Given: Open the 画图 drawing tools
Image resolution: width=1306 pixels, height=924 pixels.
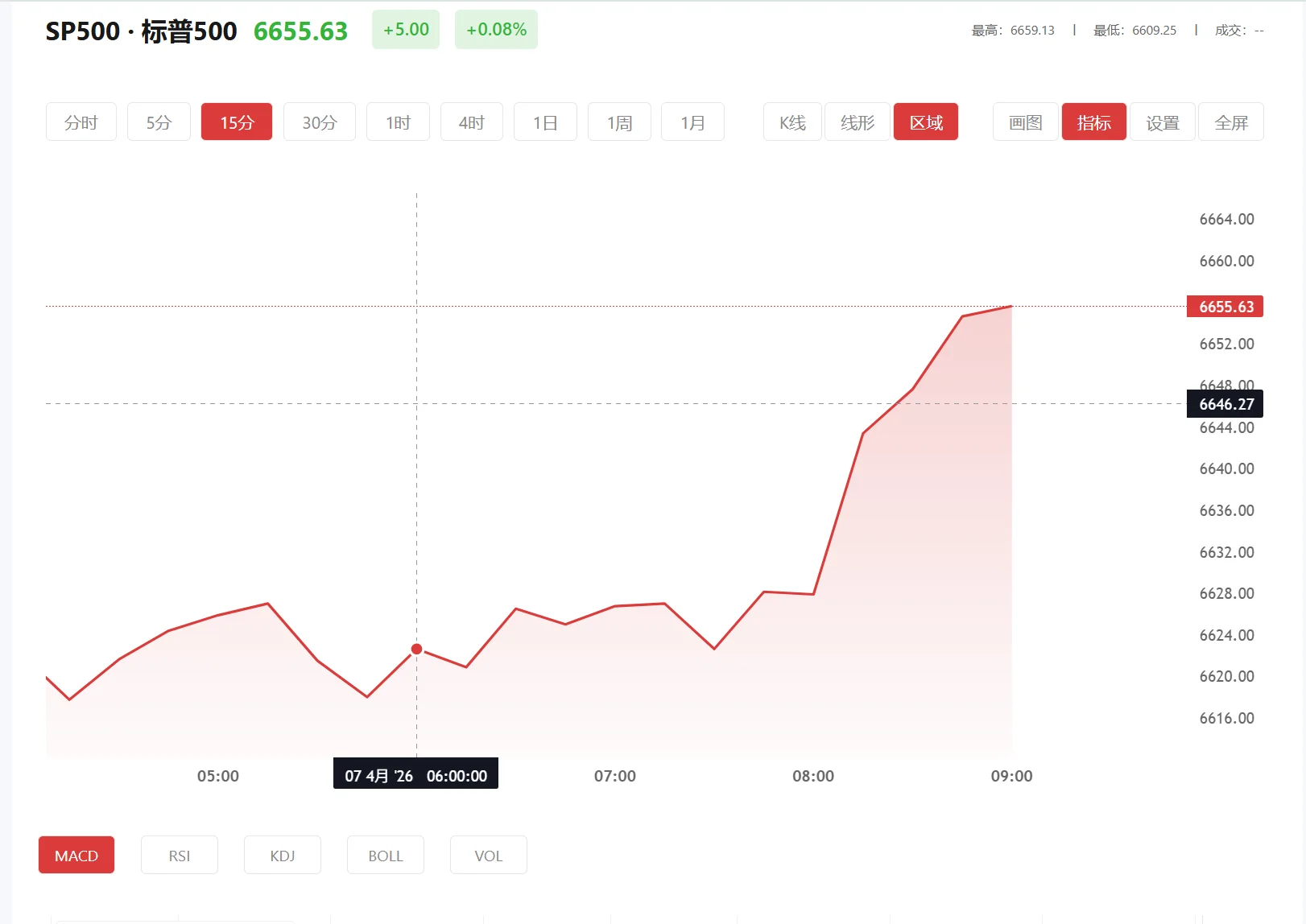Looking at the screenshot, I should pyautogui.click(x=1025, y=122).
